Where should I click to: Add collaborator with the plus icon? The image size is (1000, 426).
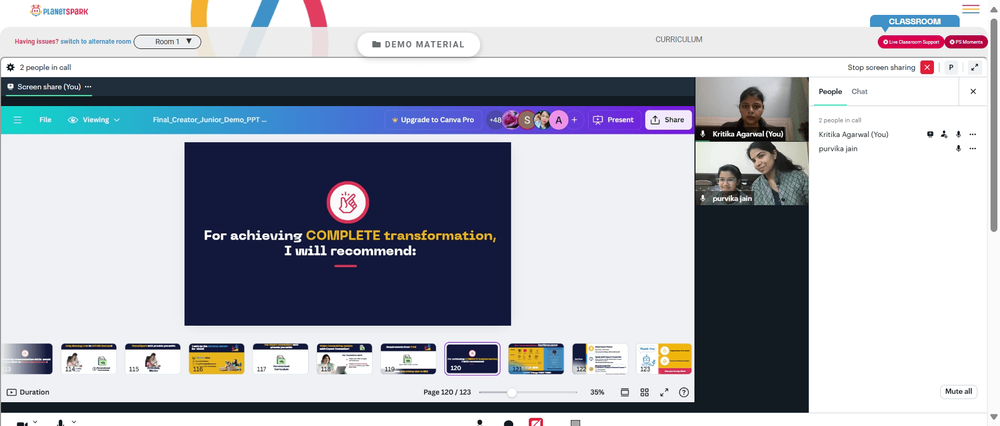[574, 120]
